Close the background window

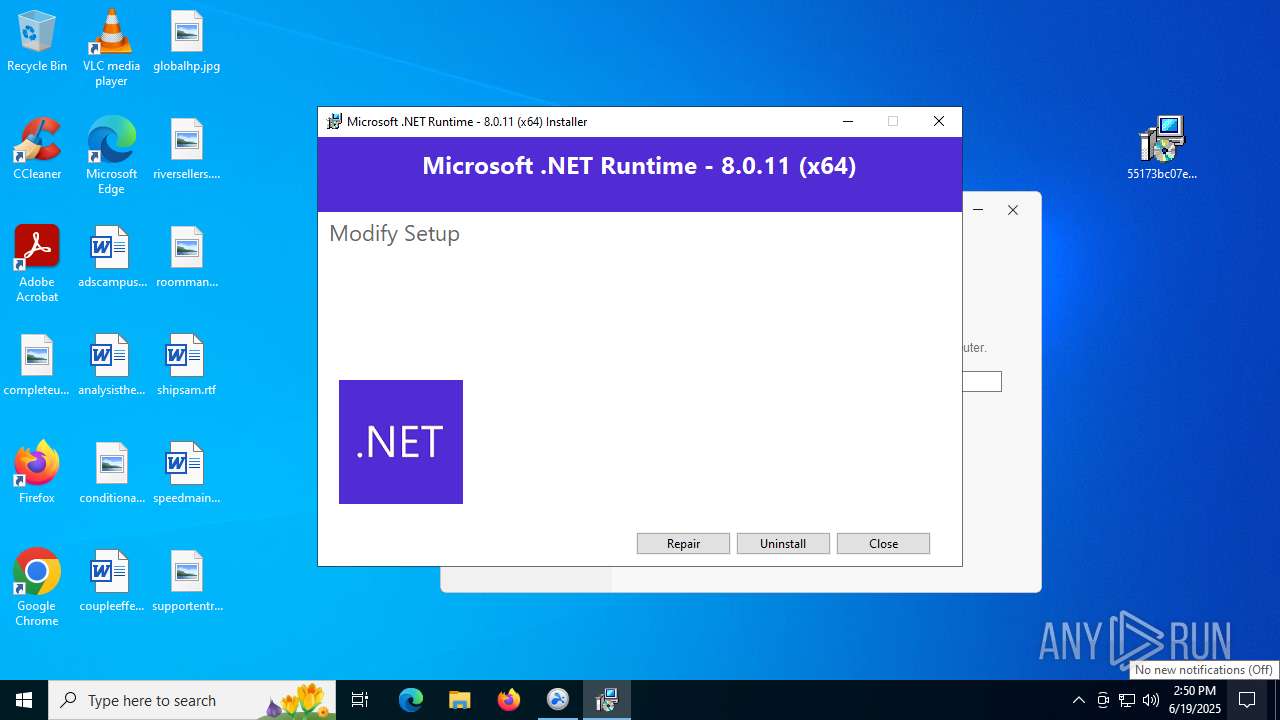(1013, 210)
